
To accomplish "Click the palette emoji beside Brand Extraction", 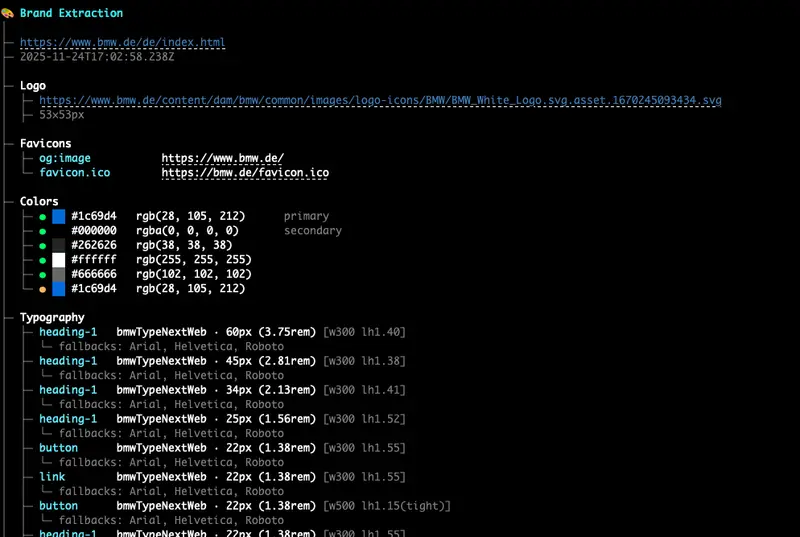I will point(8,13).
